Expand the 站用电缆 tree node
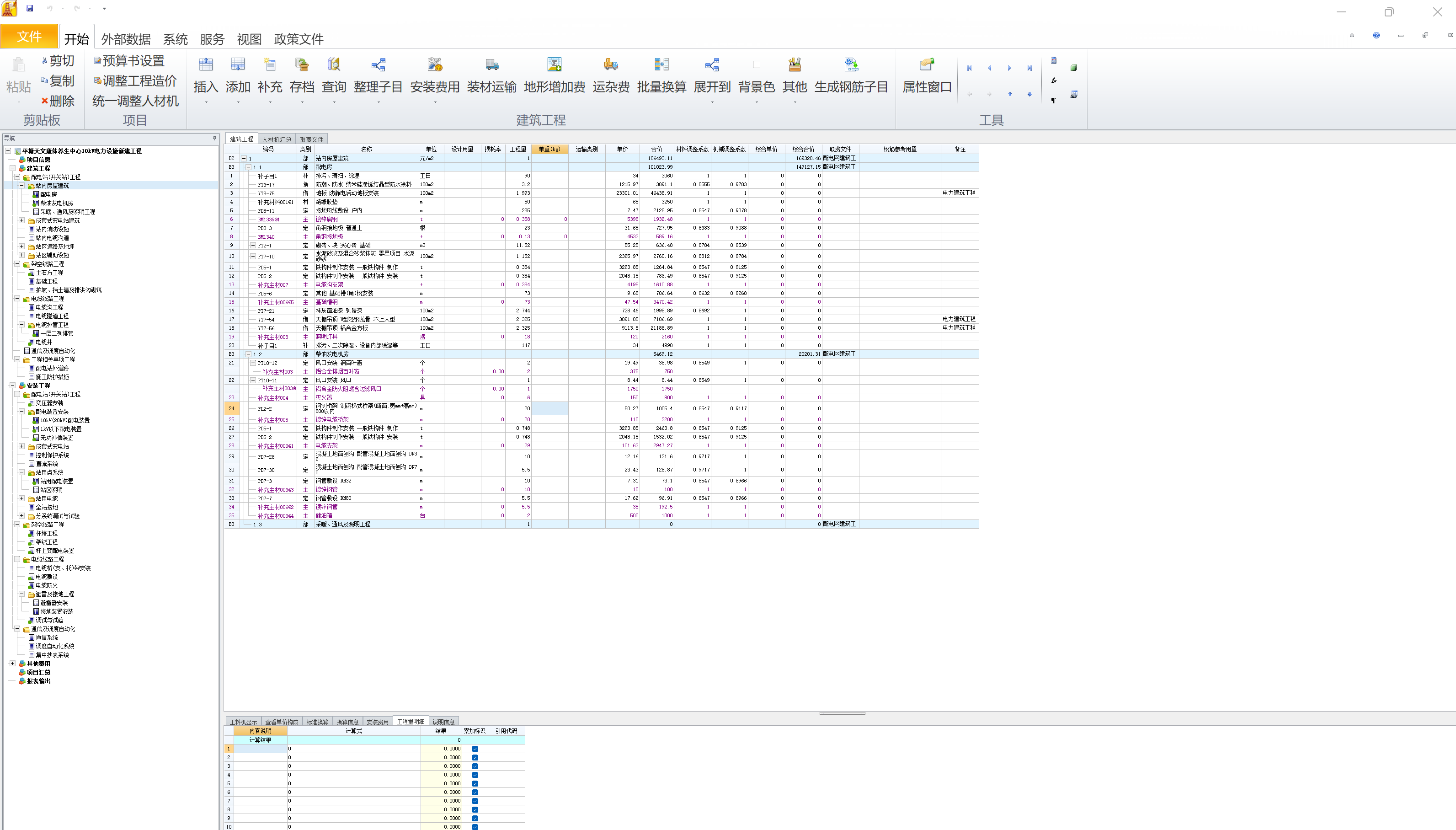The width and height of the screenshot is (1456, 830). pyautogui.click(x=21, y=498)
